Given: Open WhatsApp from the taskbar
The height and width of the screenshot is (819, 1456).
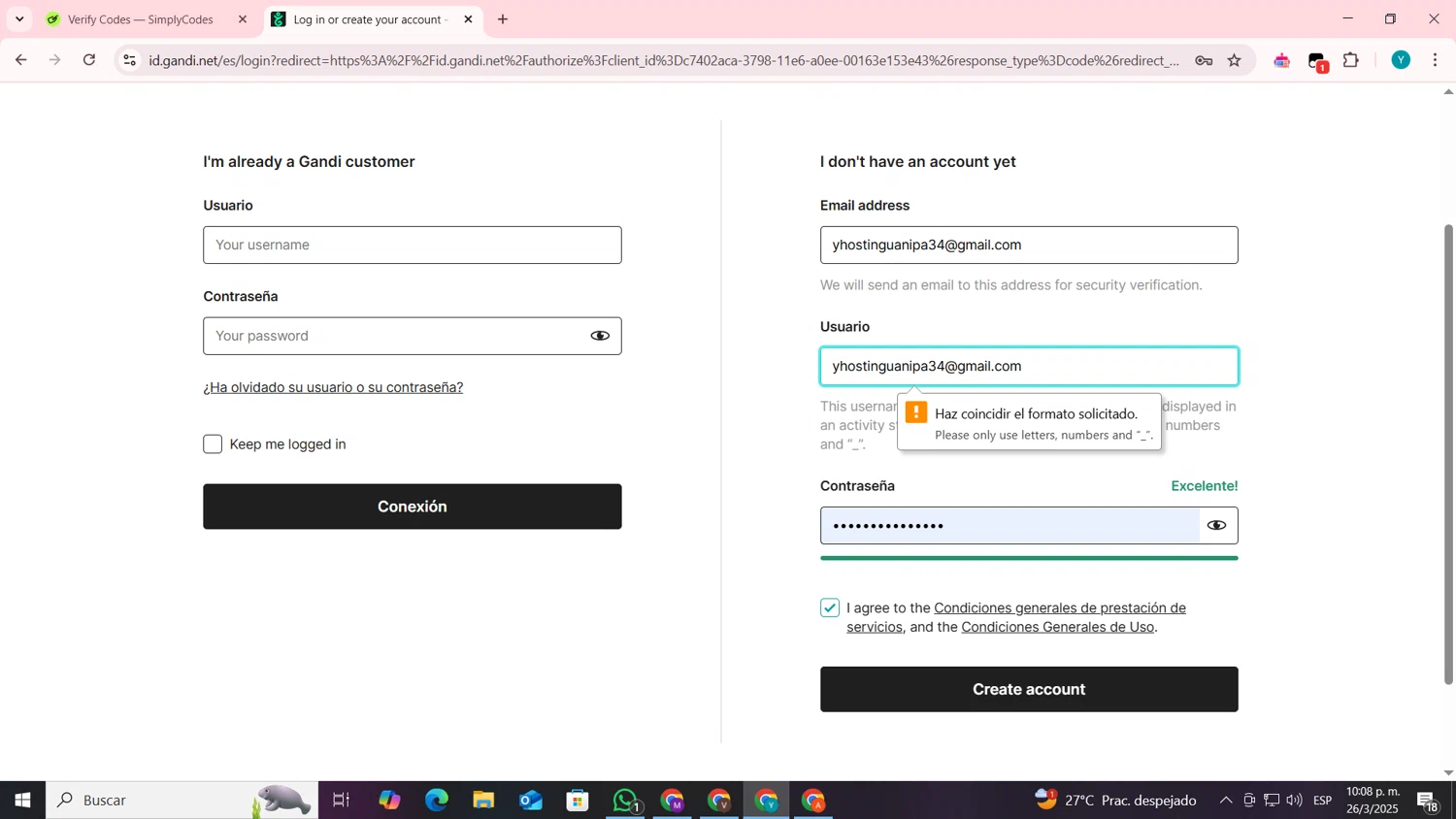Looking at the screenshot, I should pyautogui.click(x=626, y=801).
